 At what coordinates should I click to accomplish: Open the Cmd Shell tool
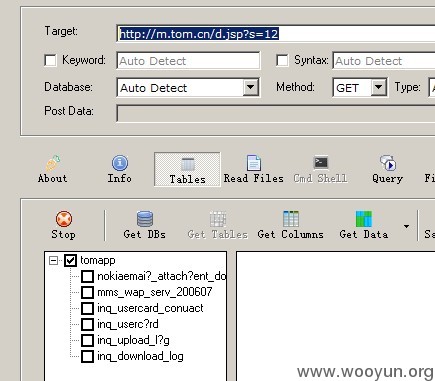point(320,169)
